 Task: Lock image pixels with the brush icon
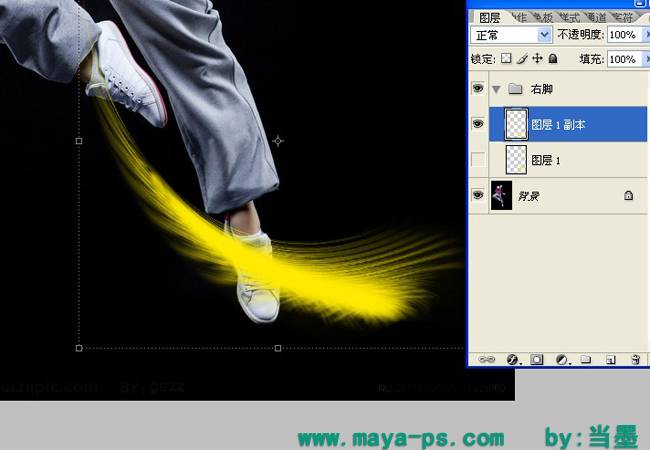(522, 58)
